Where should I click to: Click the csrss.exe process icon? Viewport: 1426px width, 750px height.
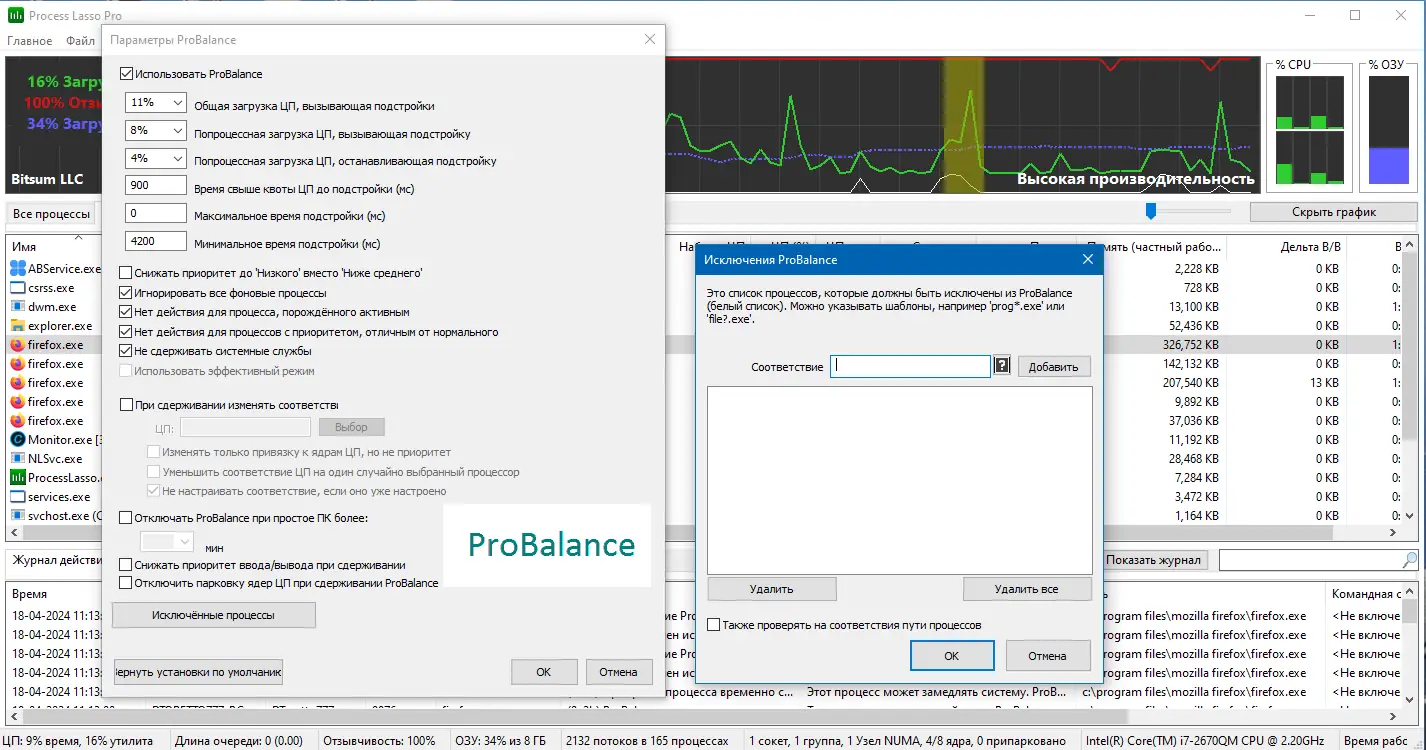17,288
